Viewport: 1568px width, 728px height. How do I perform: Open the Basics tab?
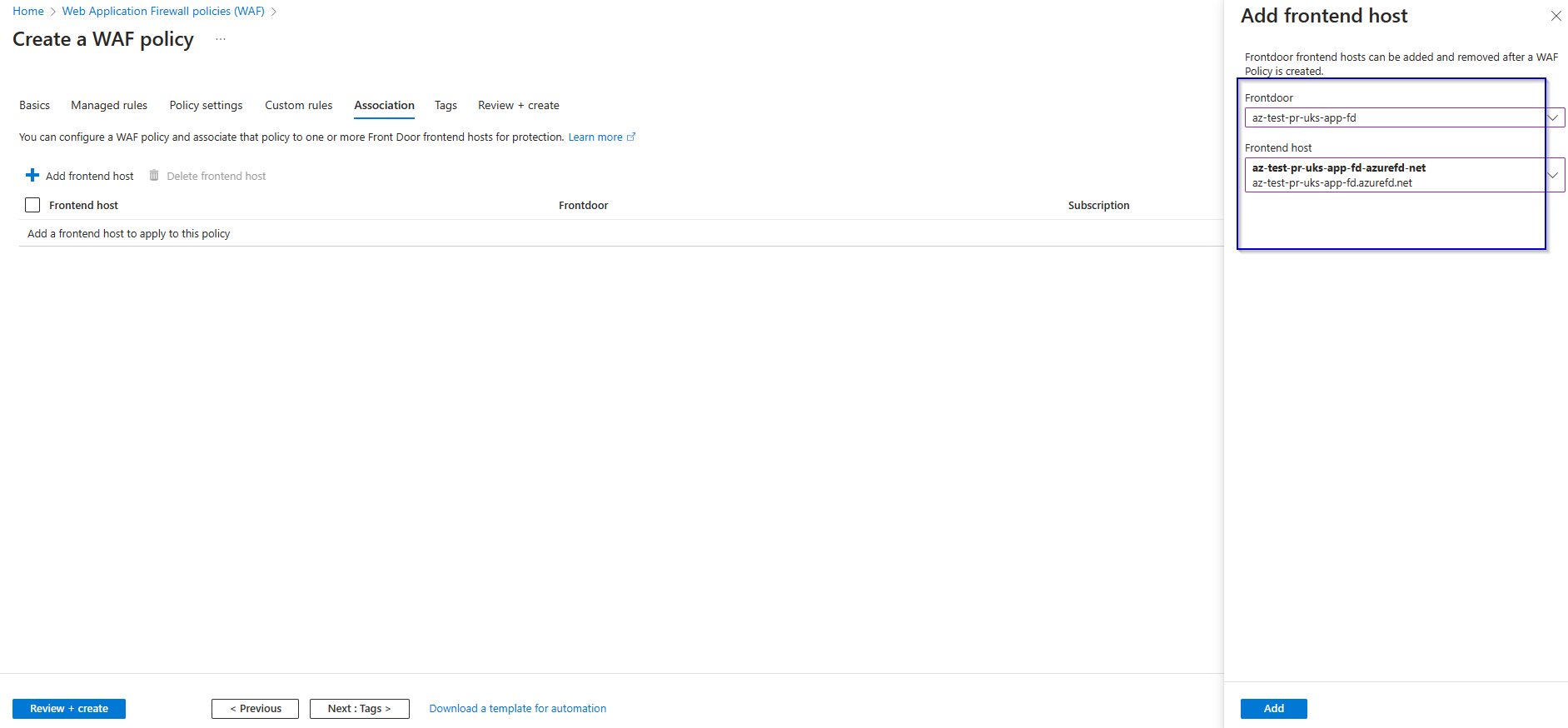point(35,105)
